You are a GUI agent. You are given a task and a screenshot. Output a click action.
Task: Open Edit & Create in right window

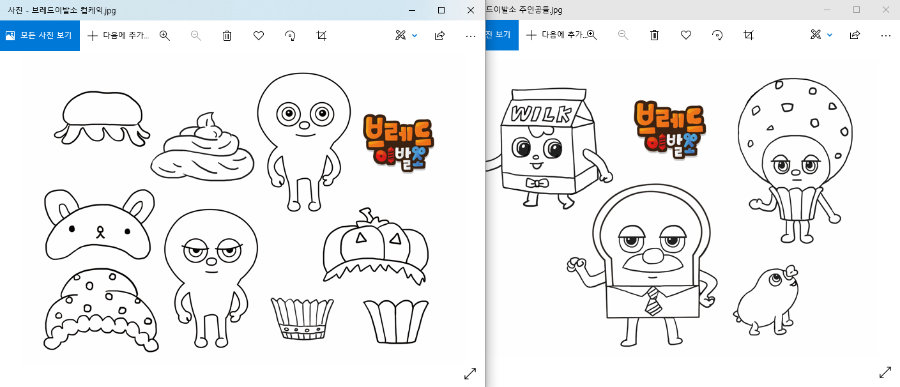click(816, 35)
